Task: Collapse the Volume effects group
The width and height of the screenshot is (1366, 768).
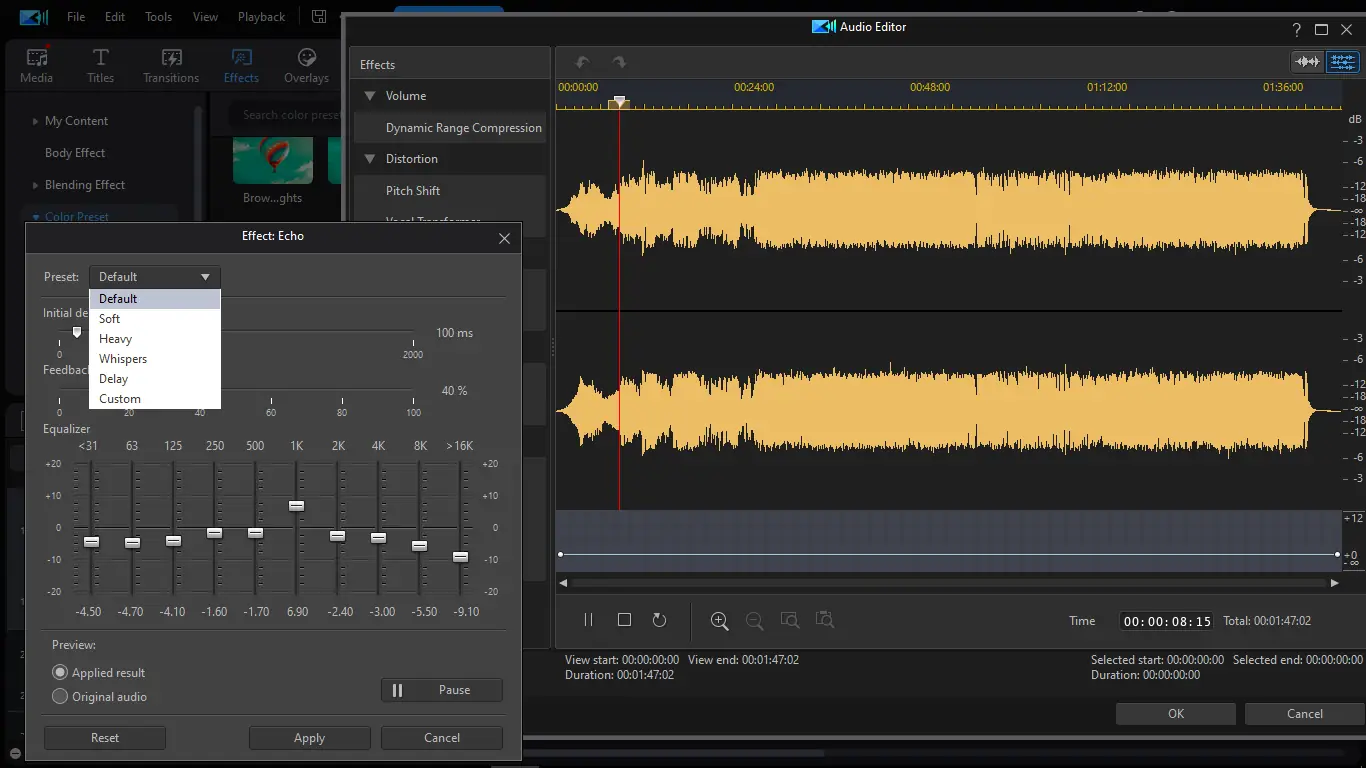Action: click(x=370, y=96)
